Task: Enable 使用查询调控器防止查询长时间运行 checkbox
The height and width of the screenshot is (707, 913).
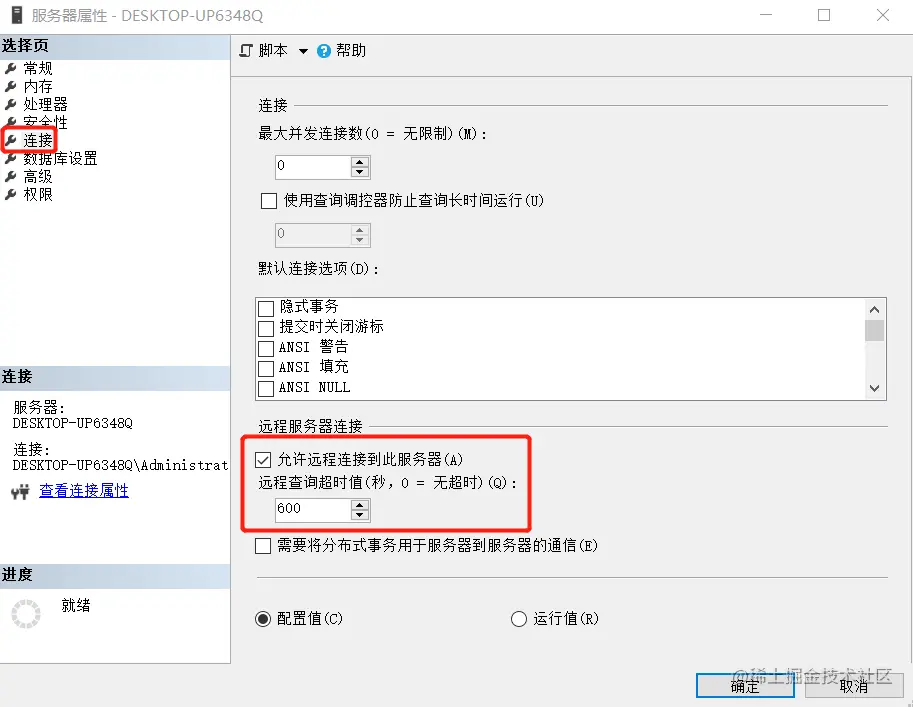Action: pyautogui.click(x=269, y=201)
